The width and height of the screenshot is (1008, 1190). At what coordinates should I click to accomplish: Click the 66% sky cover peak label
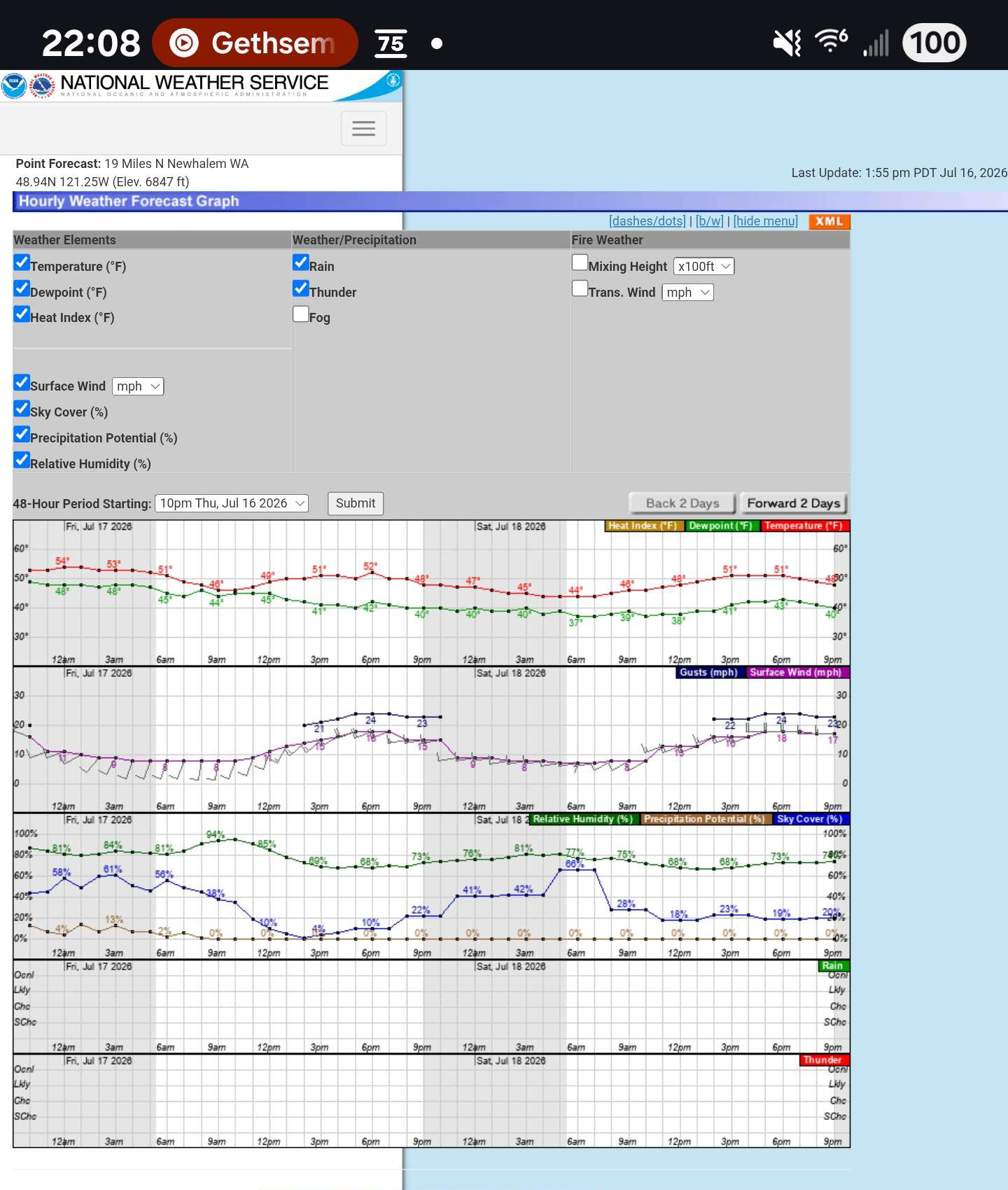click(575, 864)
